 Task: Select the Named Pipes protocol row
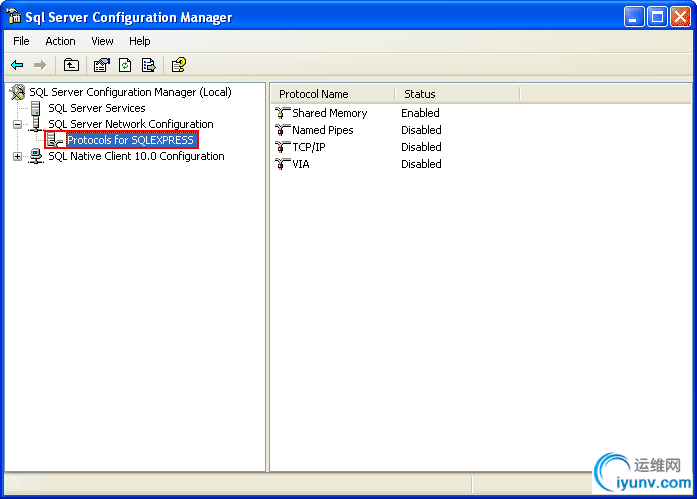point(323,130)
